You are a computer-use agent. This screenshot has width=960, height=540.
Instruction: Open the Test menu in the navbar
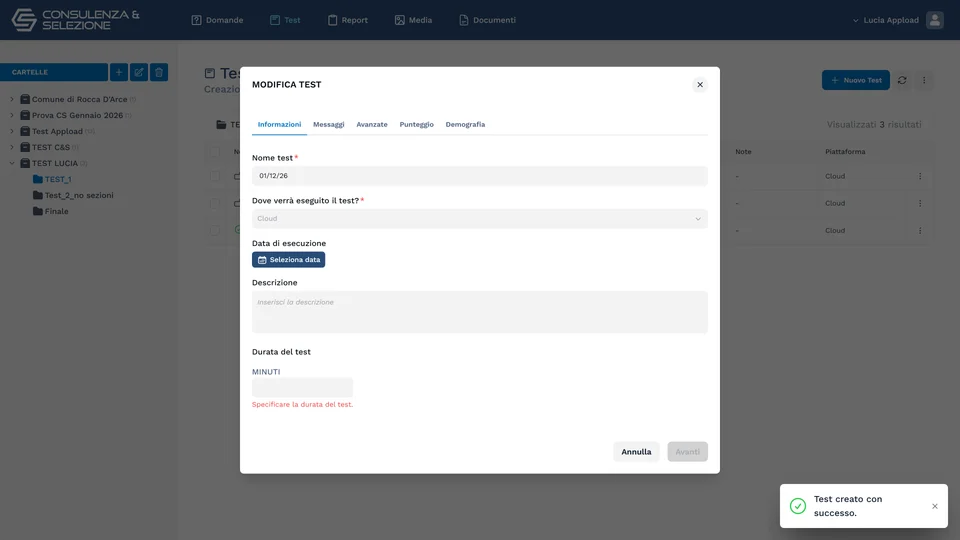(285, 20)
